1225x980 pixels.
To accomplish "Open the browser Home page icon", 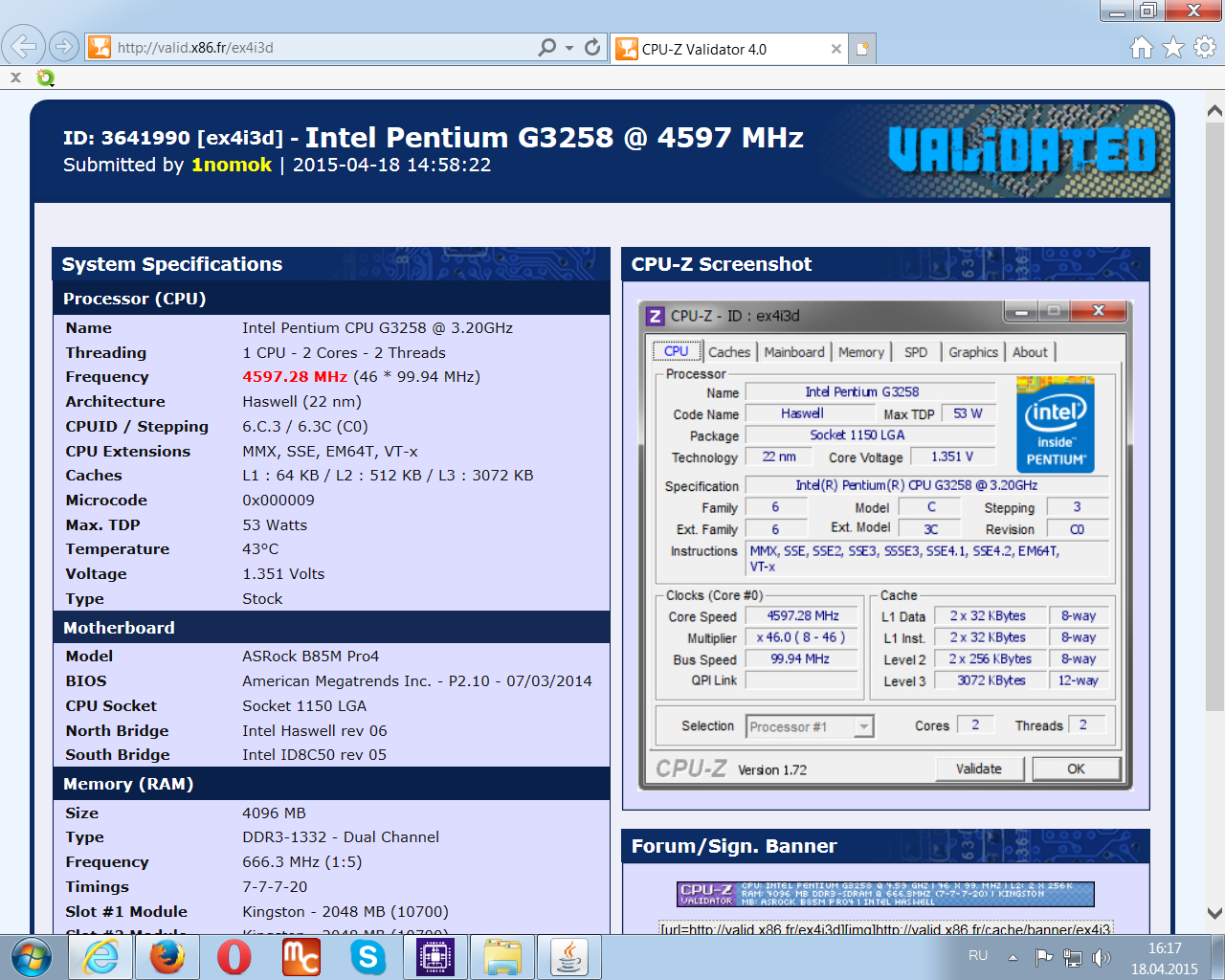I will (x=1141, y=48).
